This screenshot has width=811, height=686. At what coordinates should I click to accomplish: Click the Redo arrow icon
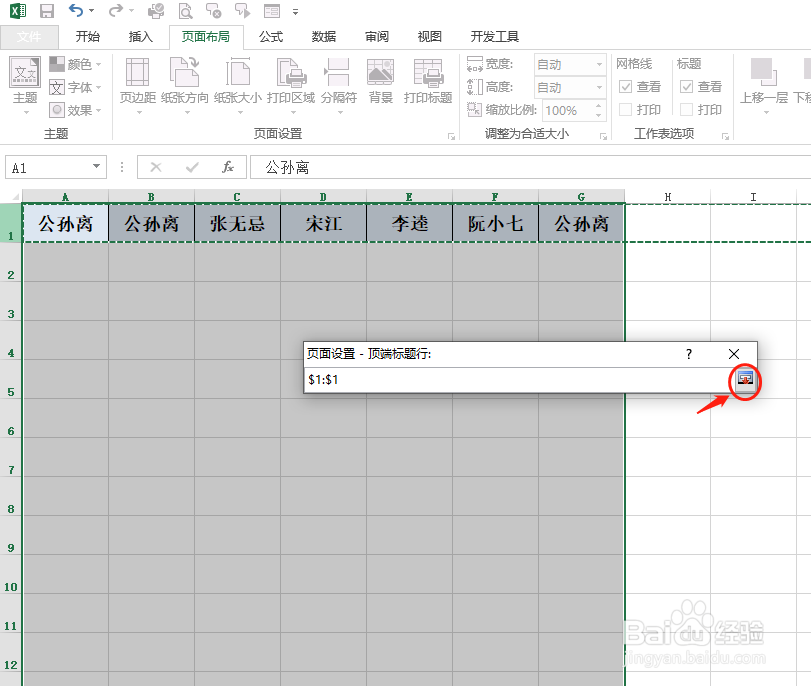pyautogui.click(x=116, y=10)
